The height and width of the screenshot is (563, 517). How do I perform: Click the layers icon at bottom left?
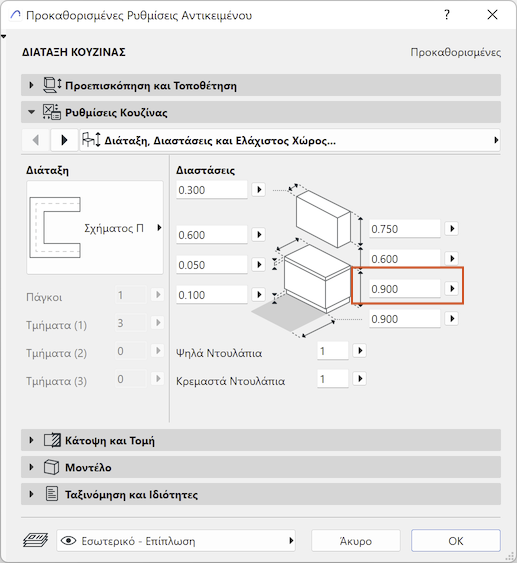36,540
